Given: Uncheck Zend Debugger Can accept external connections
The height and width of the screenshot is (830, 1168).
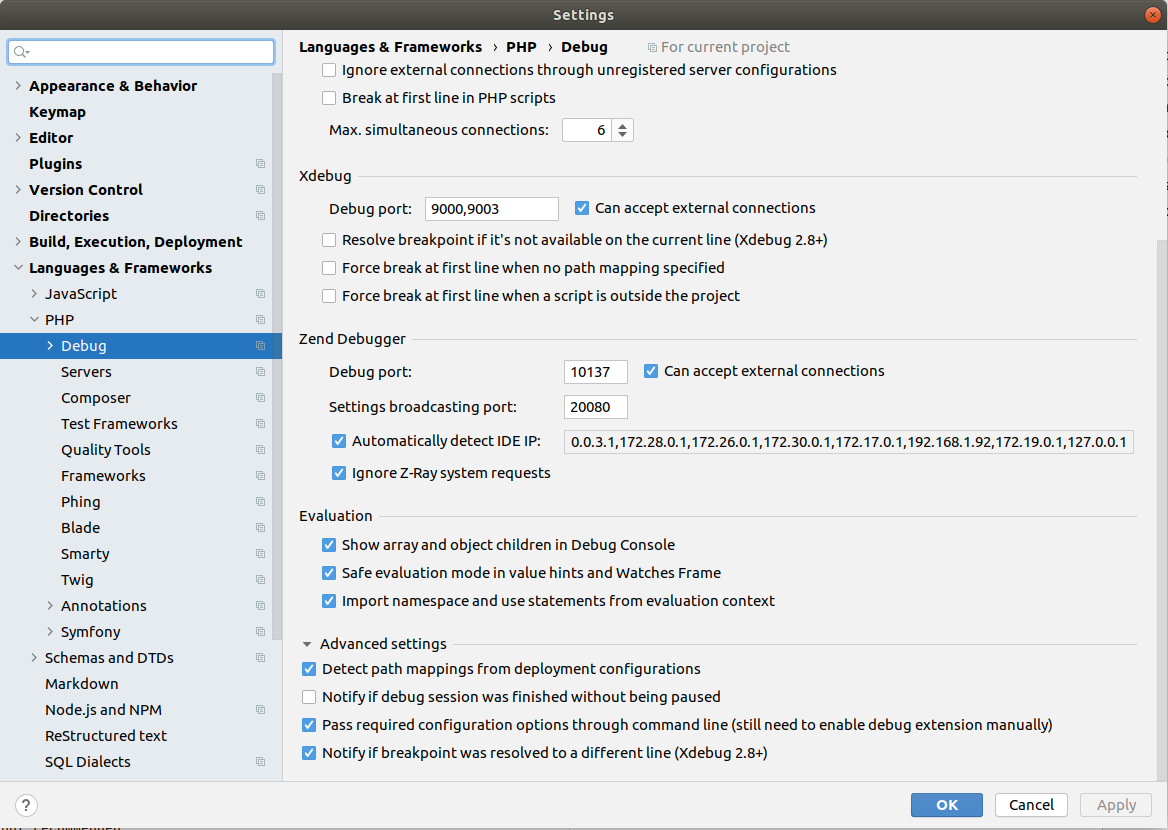Looking at the screenshot, I should (651, 371).
